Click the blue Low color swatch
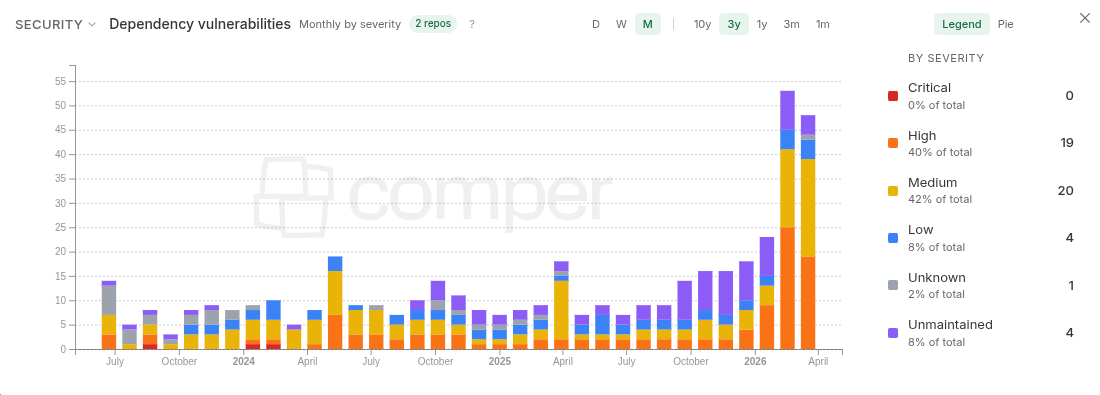Image resolution: width=1100 pixels, height=395 pixels. [893, 238]
